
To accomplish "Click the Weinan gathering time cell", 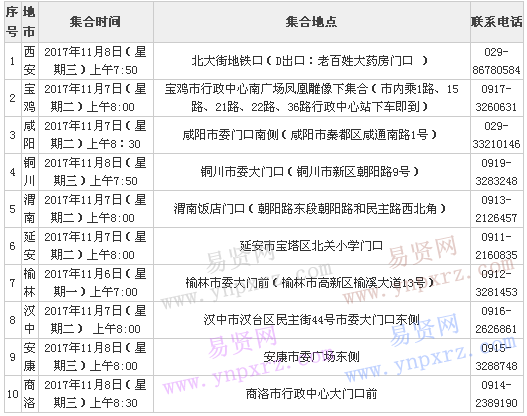I will (x=96, y=209).
